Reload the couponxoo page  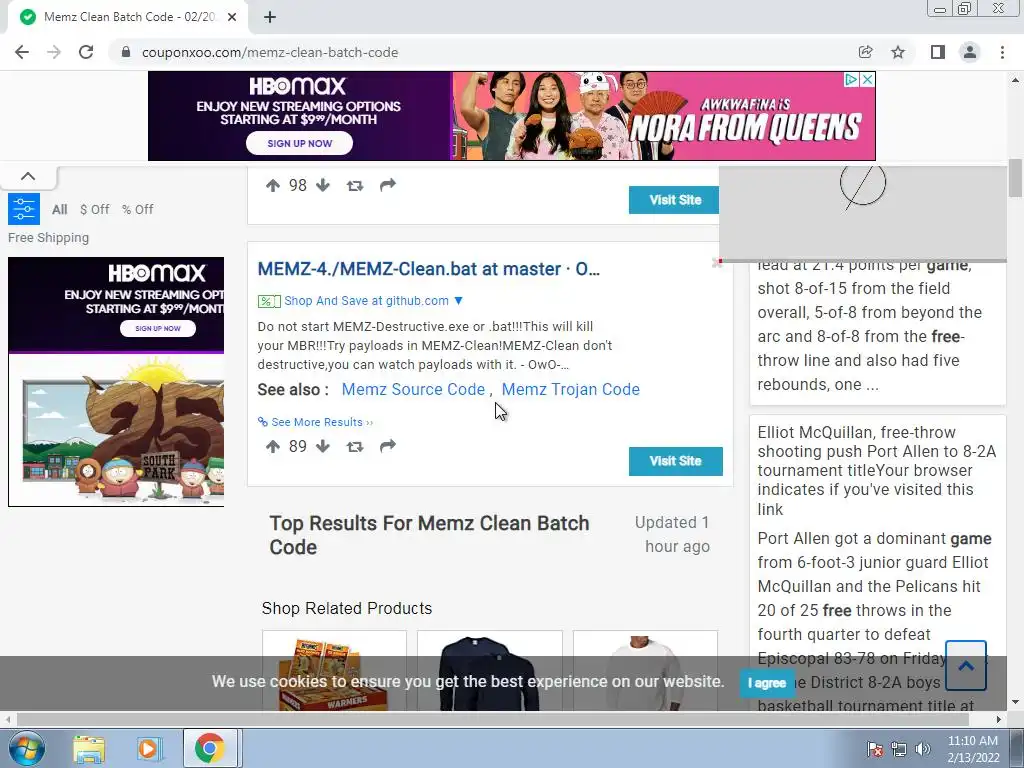[x=86, y=52]
